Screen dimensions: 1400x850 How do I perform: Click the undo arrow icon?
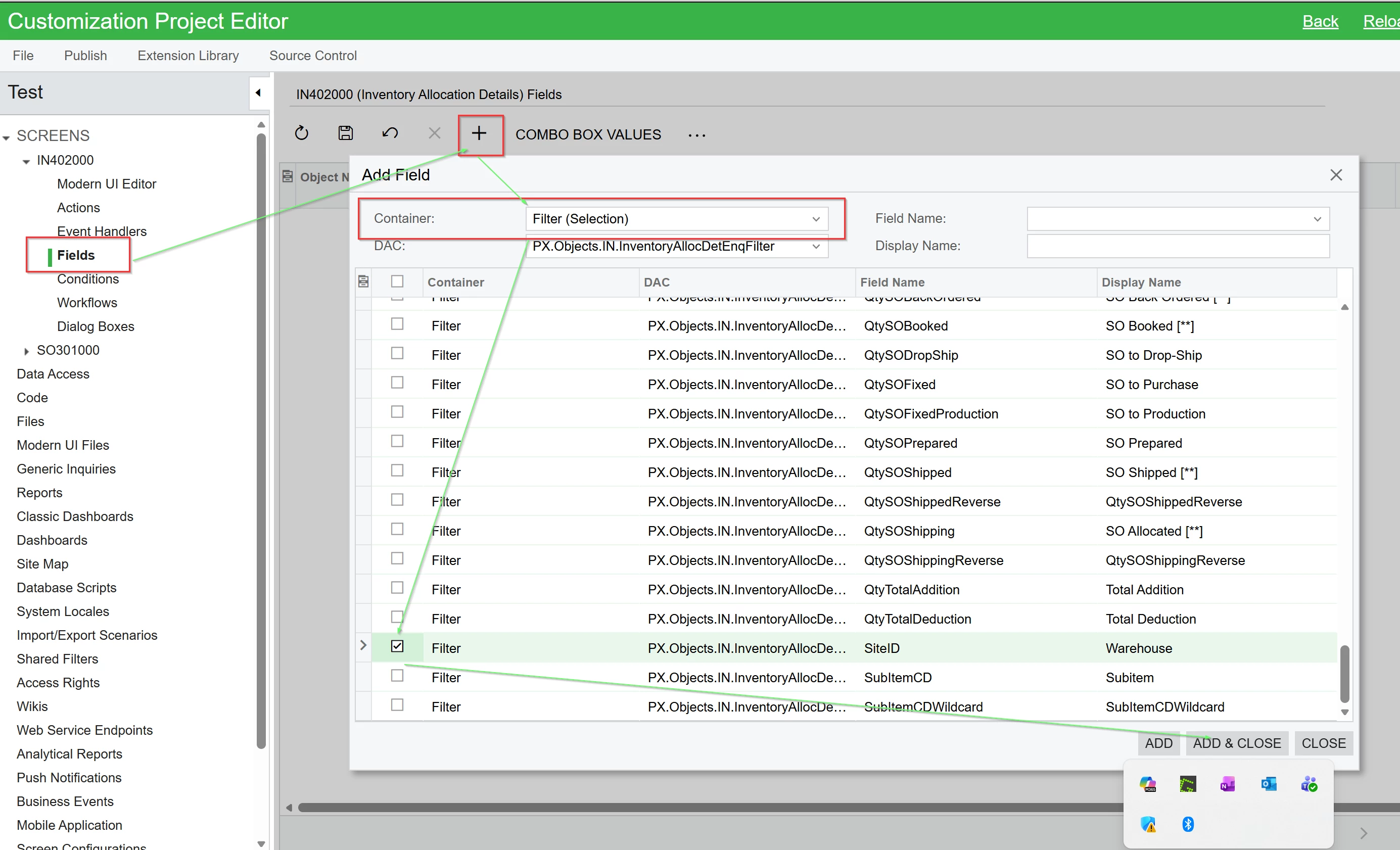click(390, 133)
